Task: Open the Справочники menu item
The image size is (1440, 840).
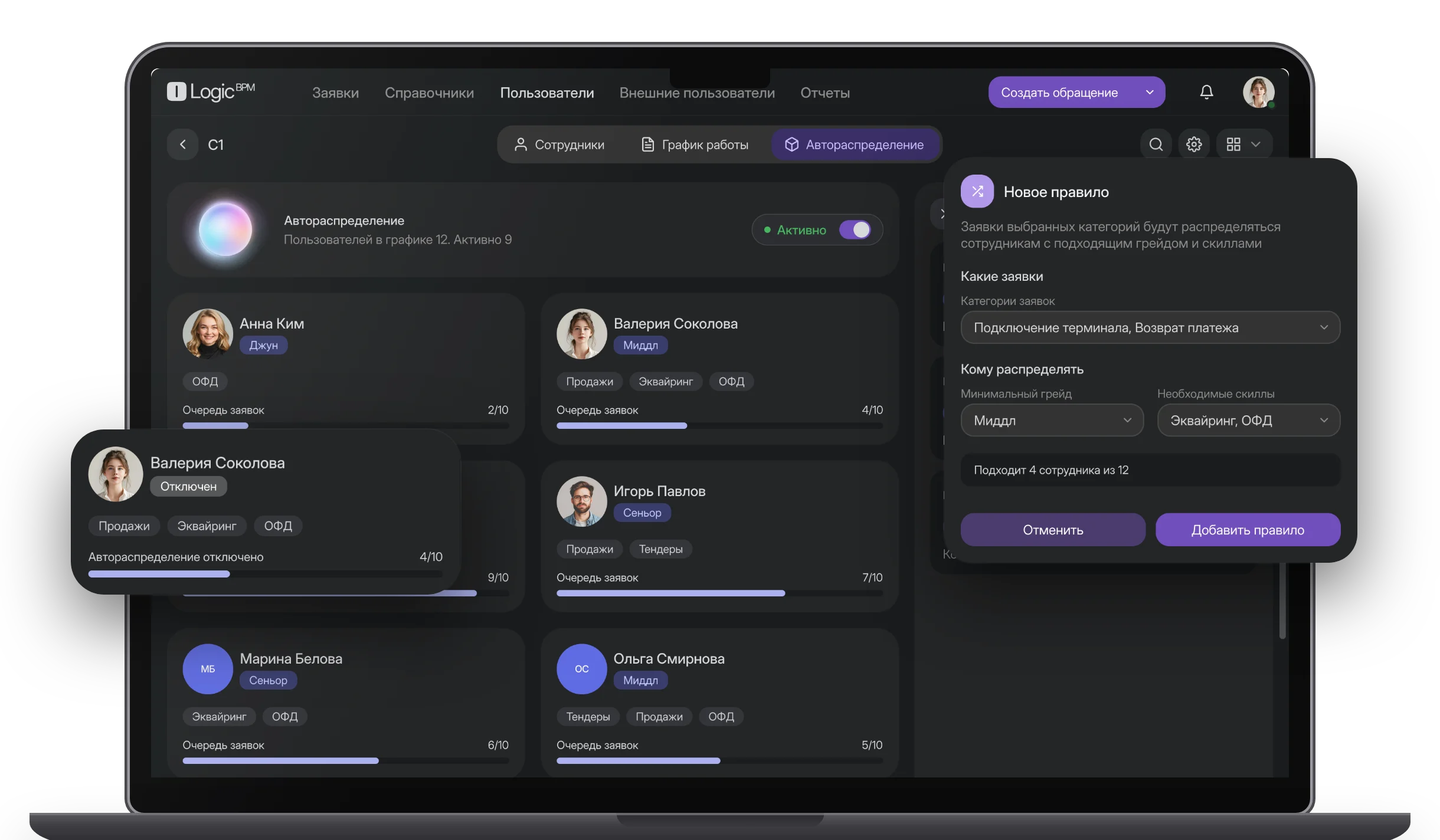Action: [x=429, y=93]
